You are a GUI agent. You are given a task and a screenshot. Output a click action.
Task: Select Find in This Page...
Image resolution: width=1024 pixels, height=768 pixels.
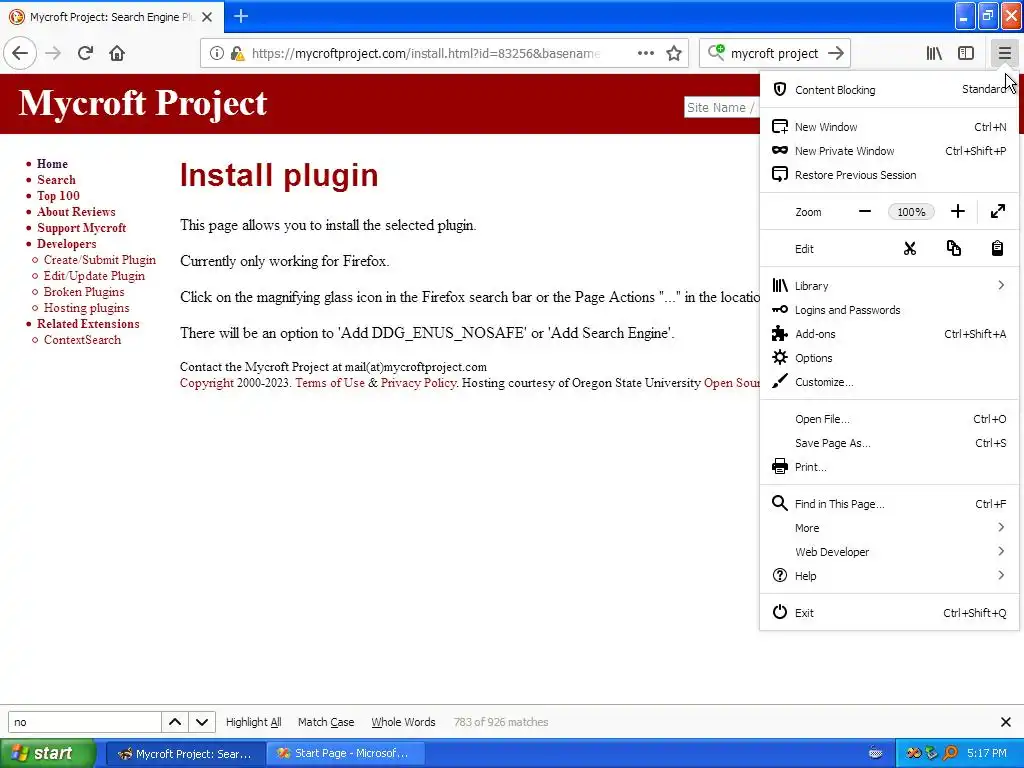(889, 504)
